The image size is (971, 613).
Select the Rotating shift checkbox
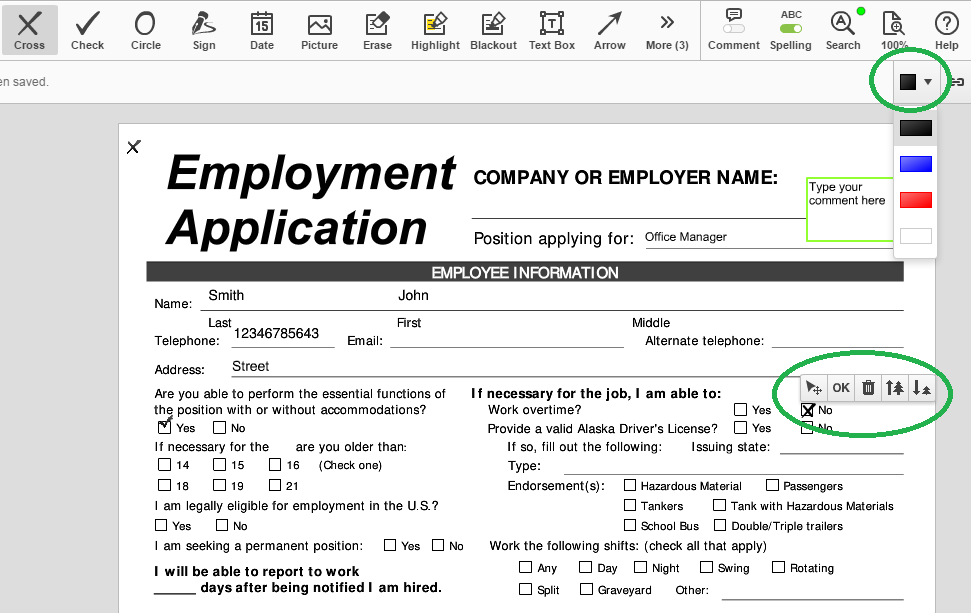tap(778, 567)
